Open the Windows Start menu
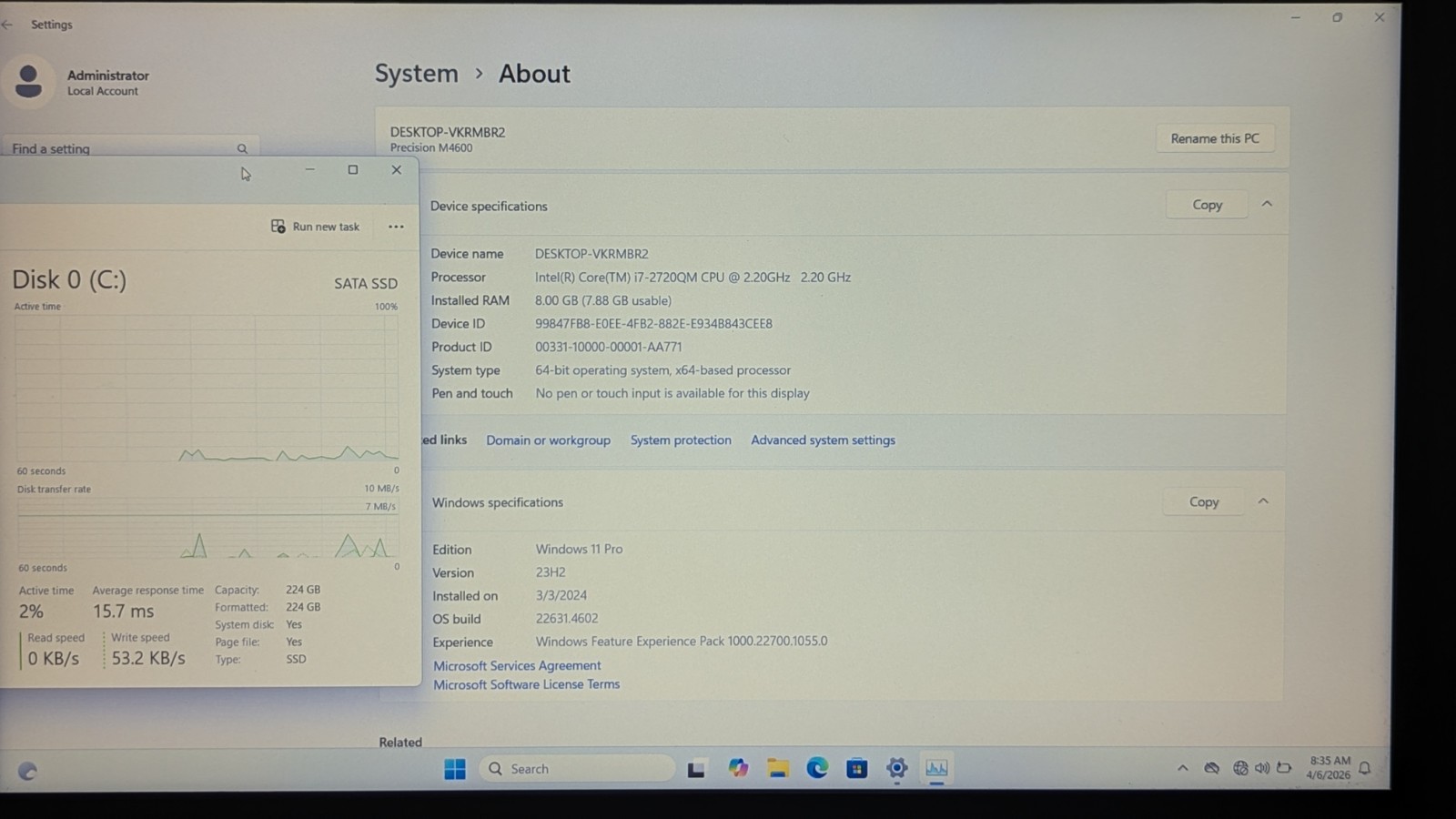 [x=455, y=769]
